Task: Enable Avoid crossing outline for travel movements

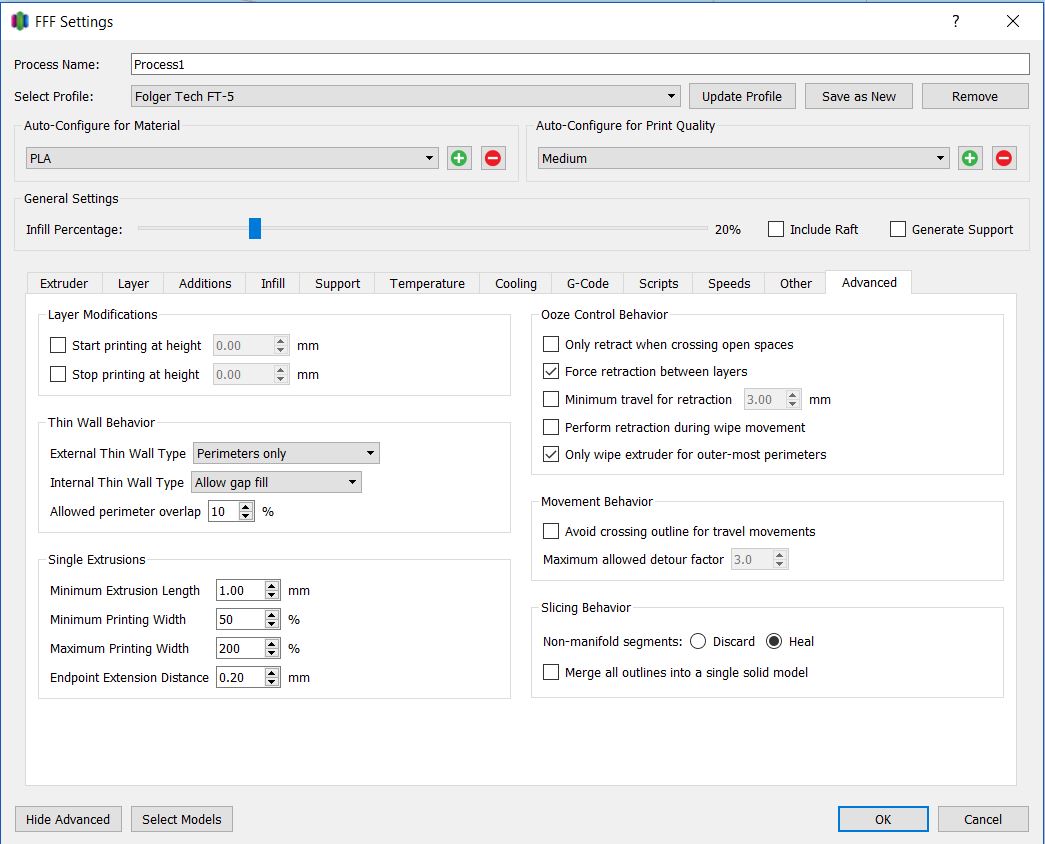Action: pos(551,531)
